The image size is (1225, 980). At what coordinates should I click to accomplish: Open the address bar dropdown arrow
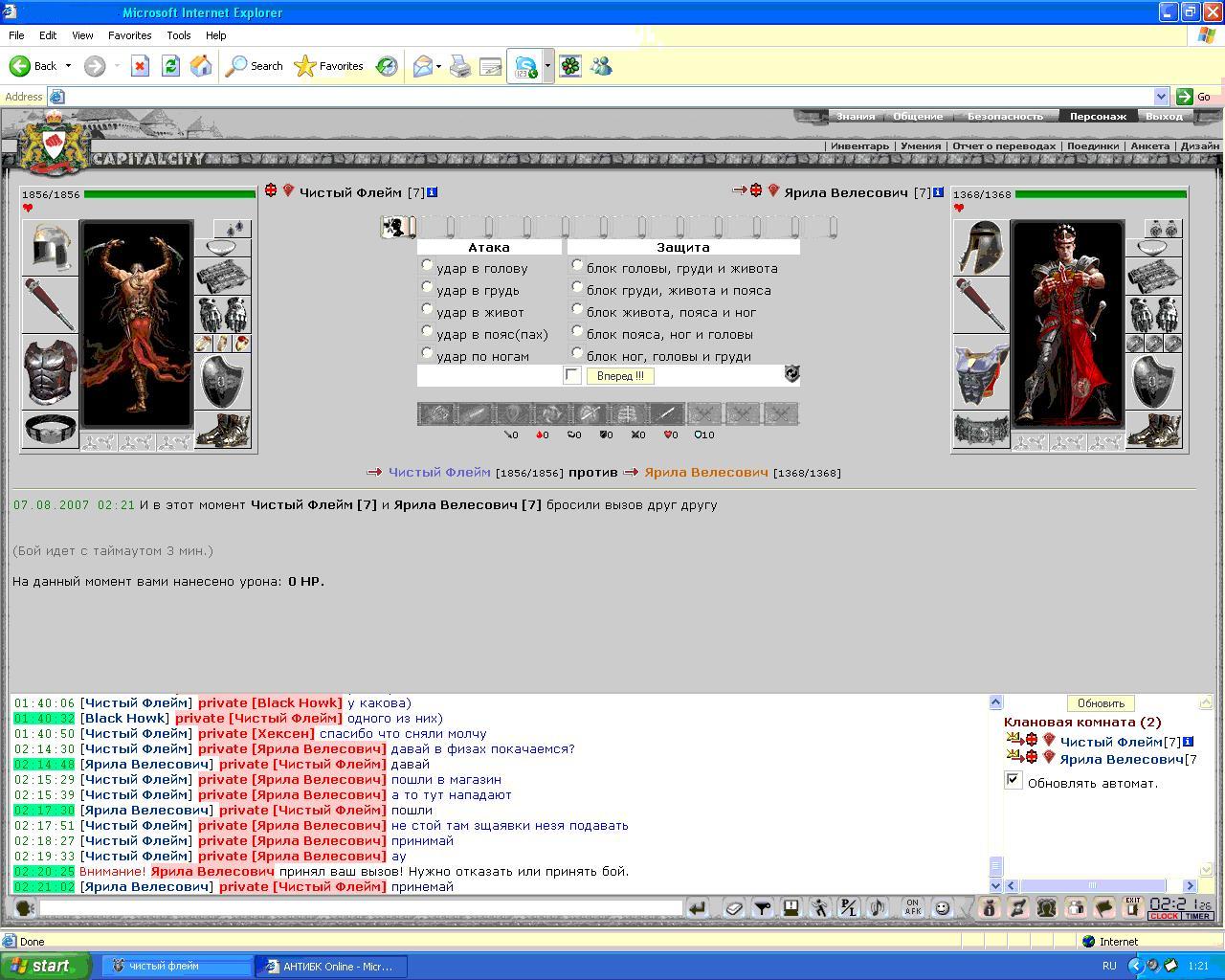[1161, 97]
